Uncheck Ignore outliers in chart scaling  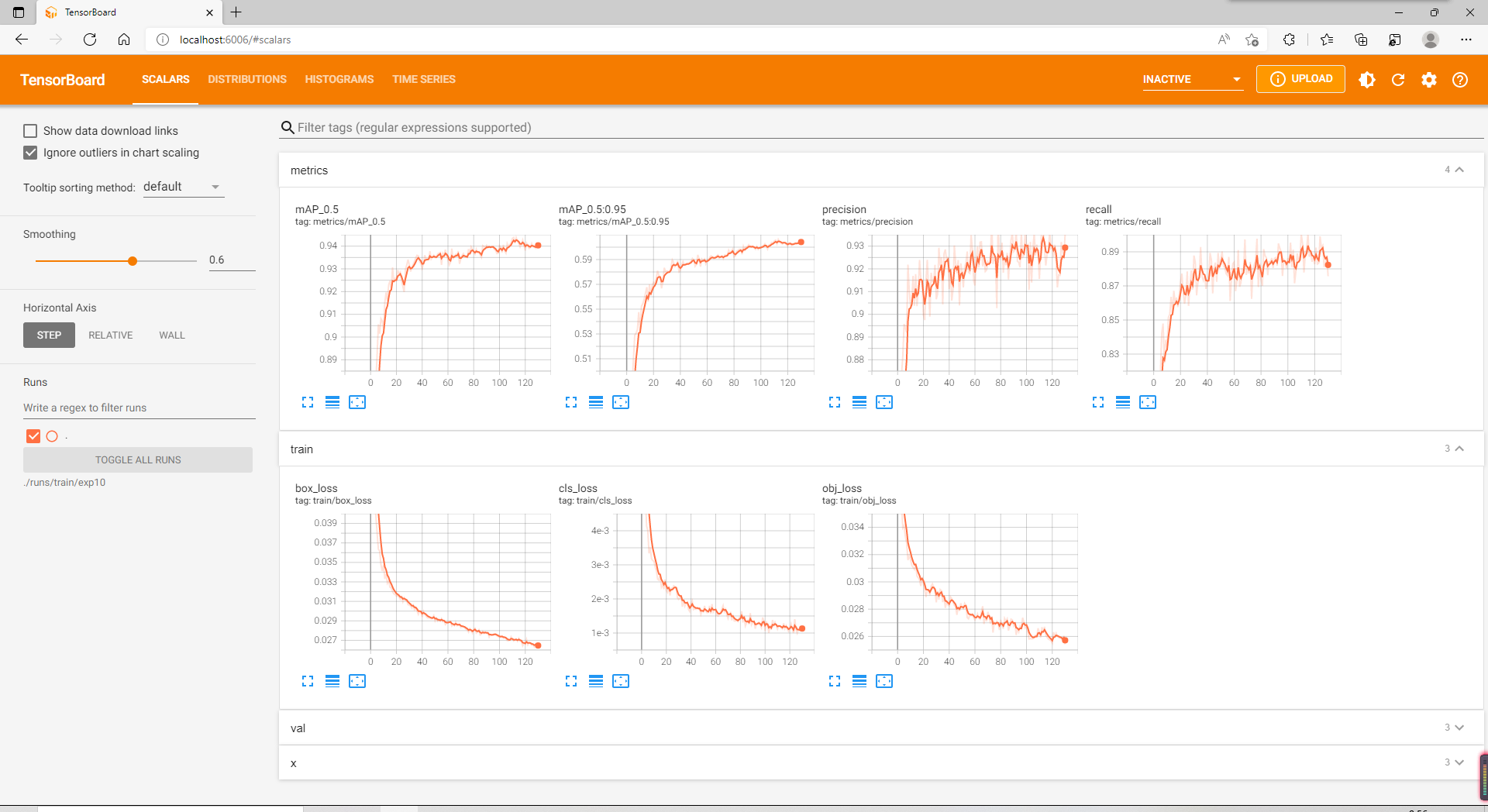[30, 153]
